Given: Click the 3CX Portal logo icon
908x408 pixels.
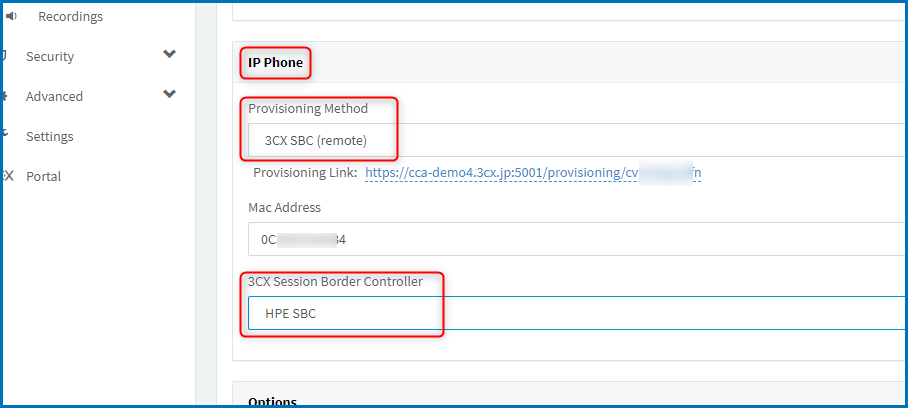Looking at the screenshot, I should pyautogui.click(x=8, y=176).
